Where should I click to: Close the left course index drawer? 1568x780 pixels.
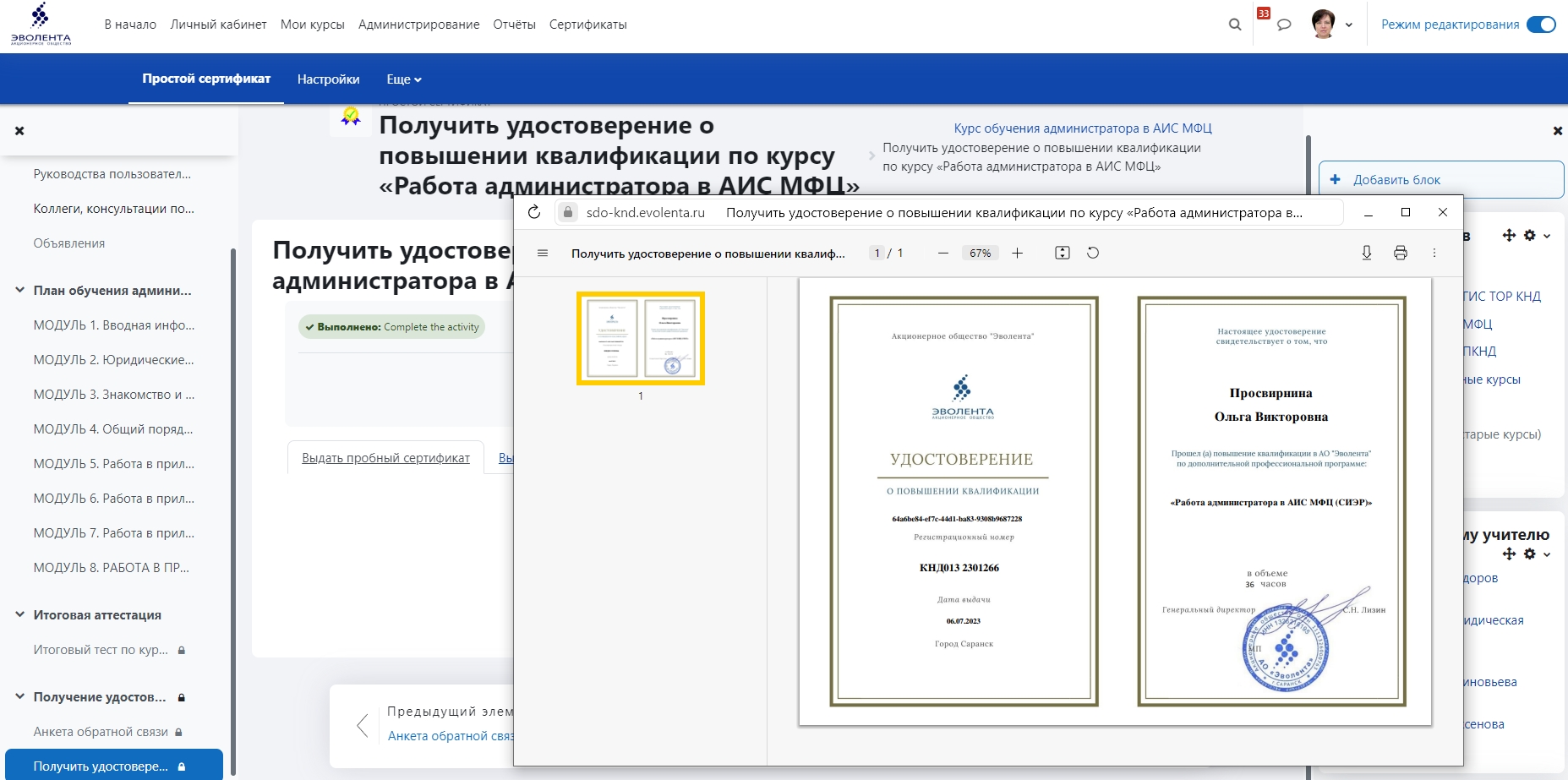pos(19,131)
